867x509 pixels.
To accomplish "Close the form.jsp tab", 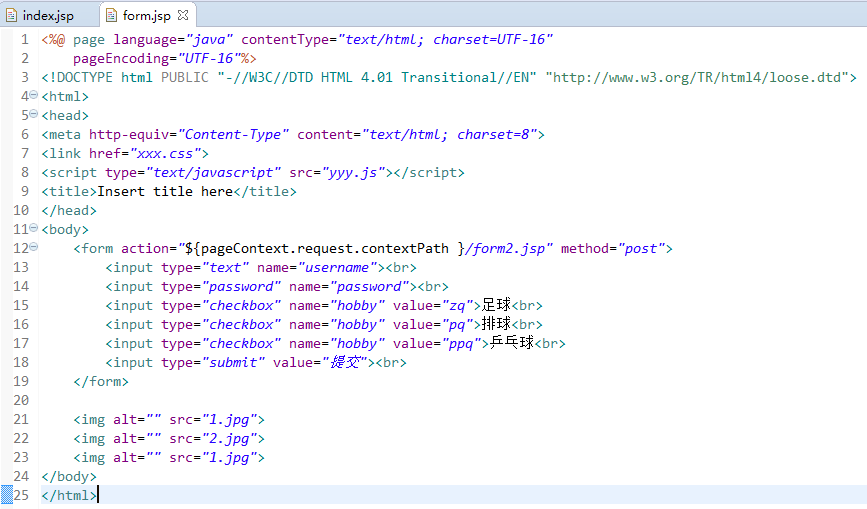I will pyautogui.click(x=183, y=15).
